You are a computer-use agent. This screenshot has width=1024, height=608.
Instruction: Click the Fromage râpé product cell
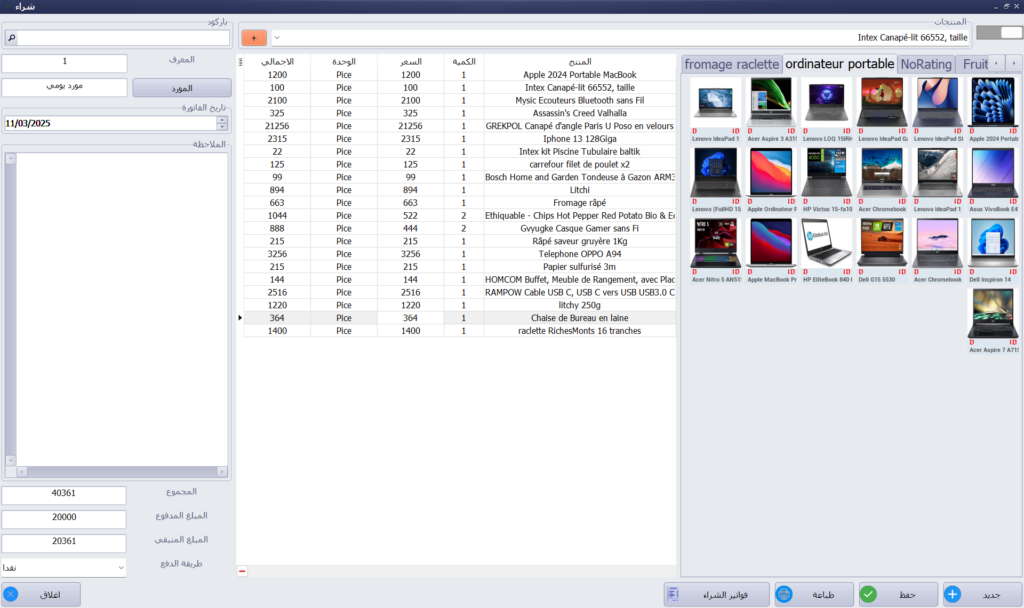tap(580, 202)
